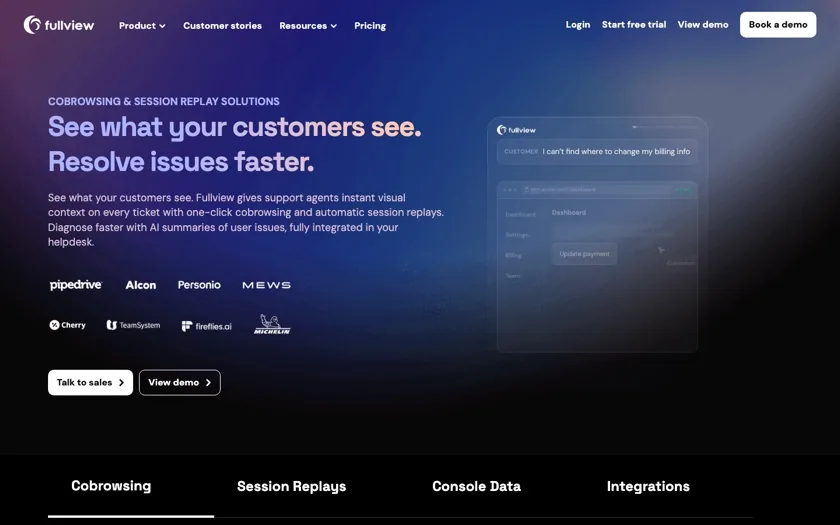Click 'COBROWSING & SESSION REPLAY SOLUTIONS' text
The height and width of the screenshot is (525, 840).
tap(164, 101)
